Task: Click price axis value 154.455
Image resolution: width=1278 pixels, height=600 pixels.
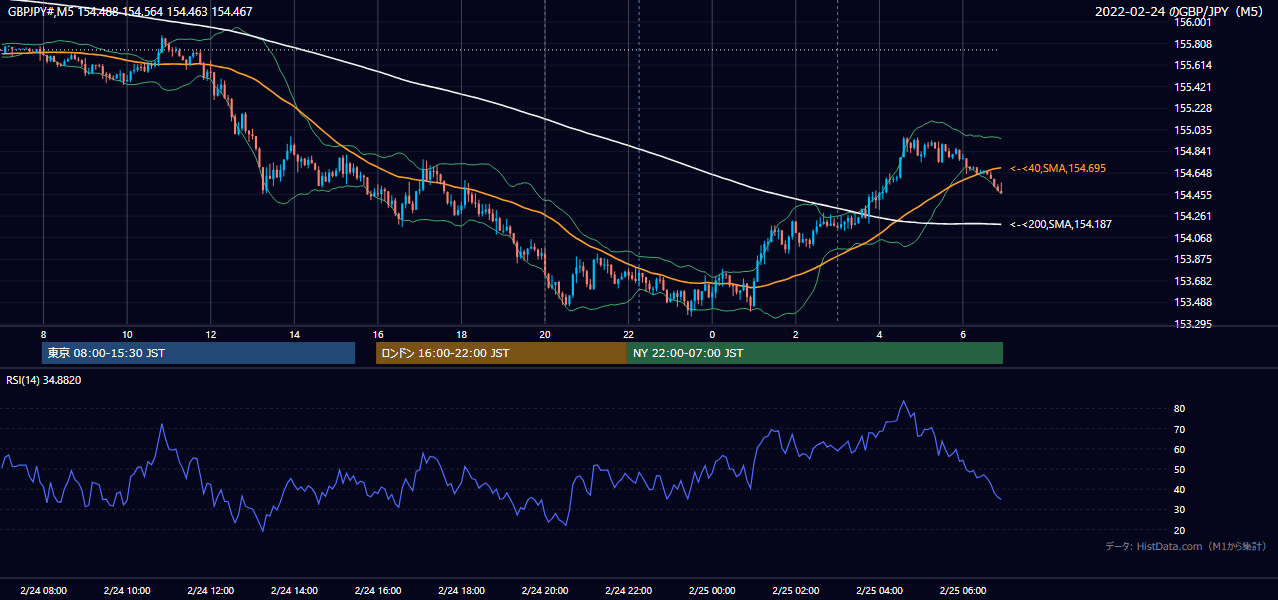Action: [1193, 195]
